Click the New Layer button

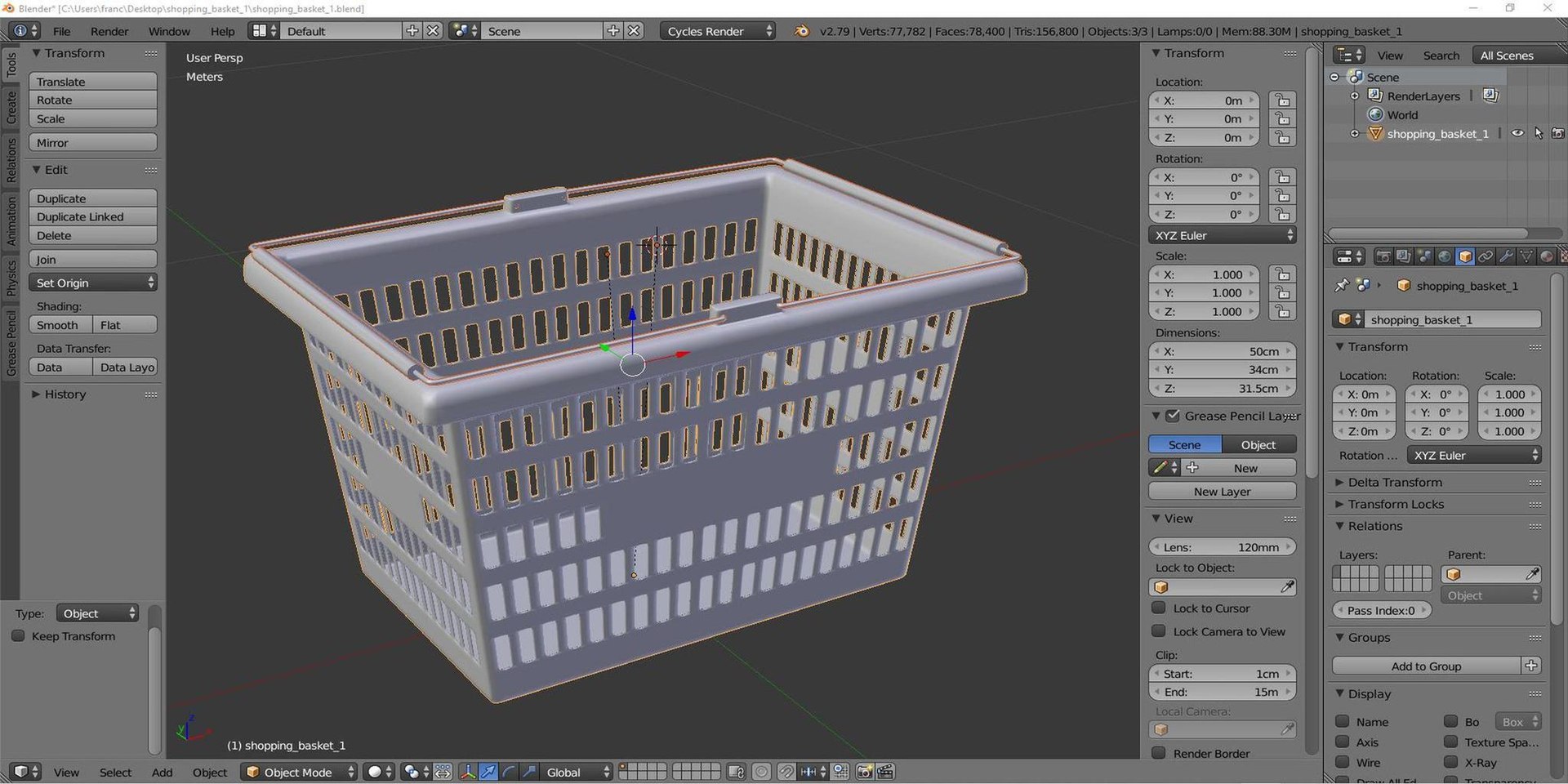coord(1223,492)
